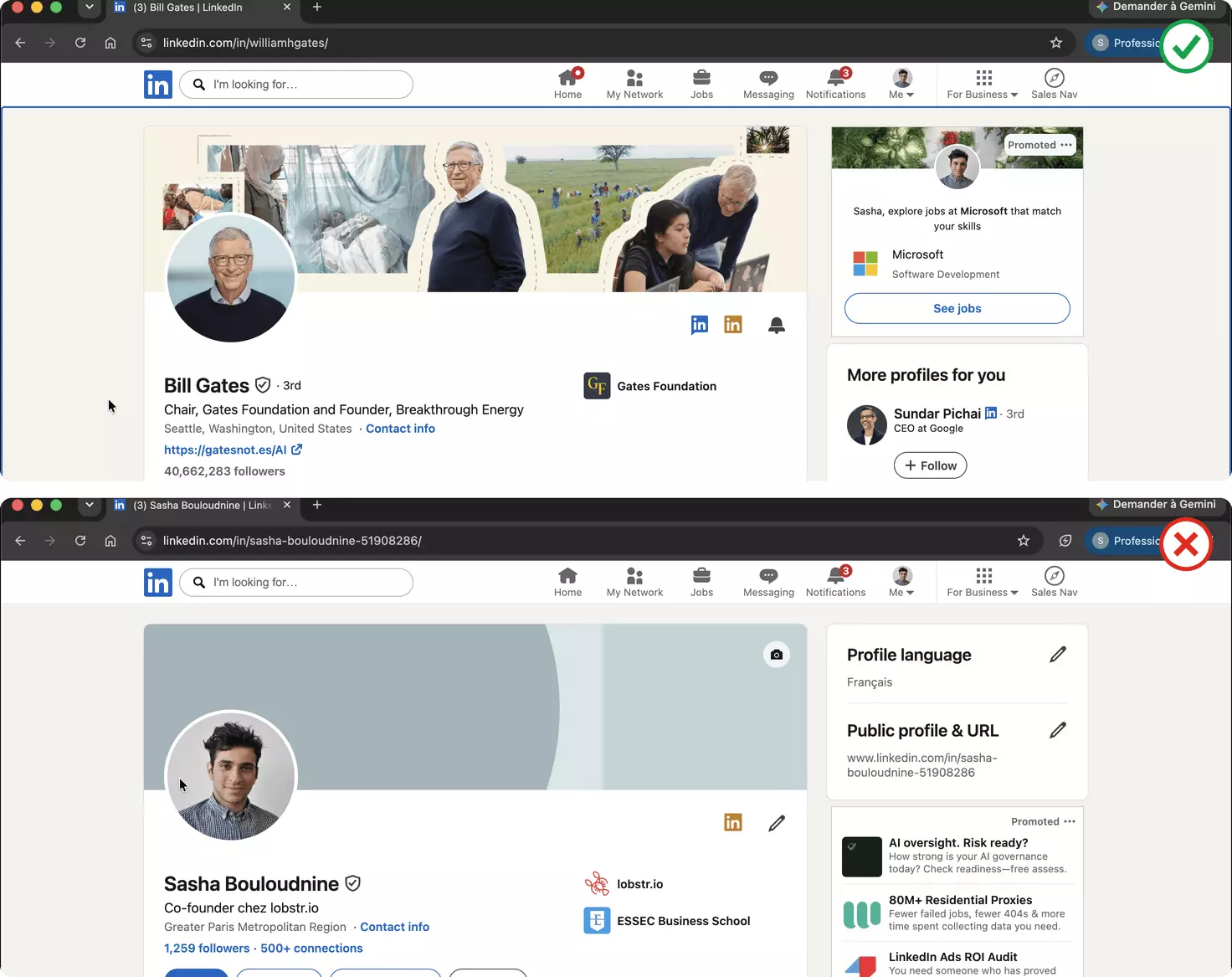1232x977 pixels.
Task: Open a new tab in the Bill Gates window
Action: click(317, 7)
